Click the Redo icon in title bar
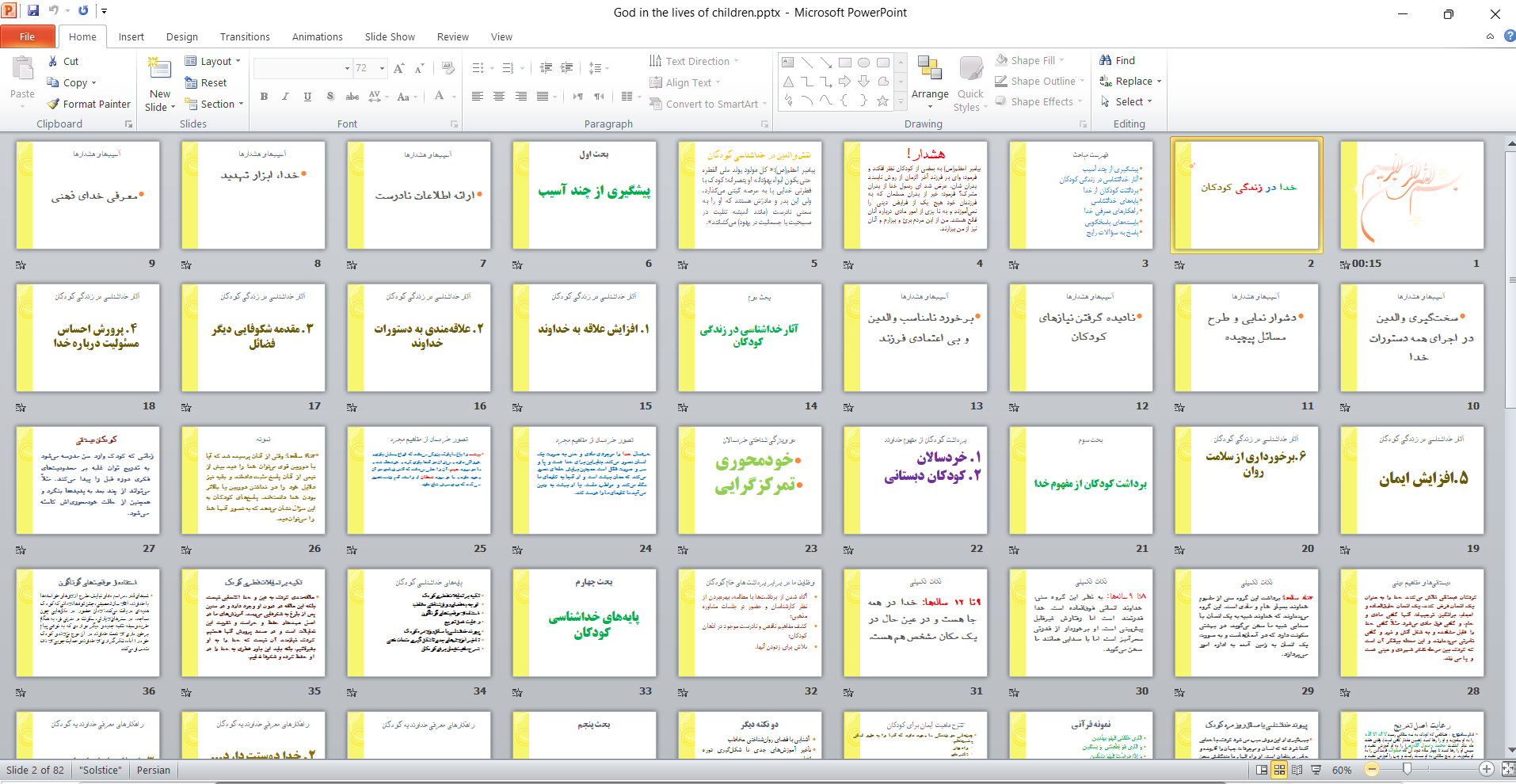The image size is (1516, 784). (x=83, y=11)
